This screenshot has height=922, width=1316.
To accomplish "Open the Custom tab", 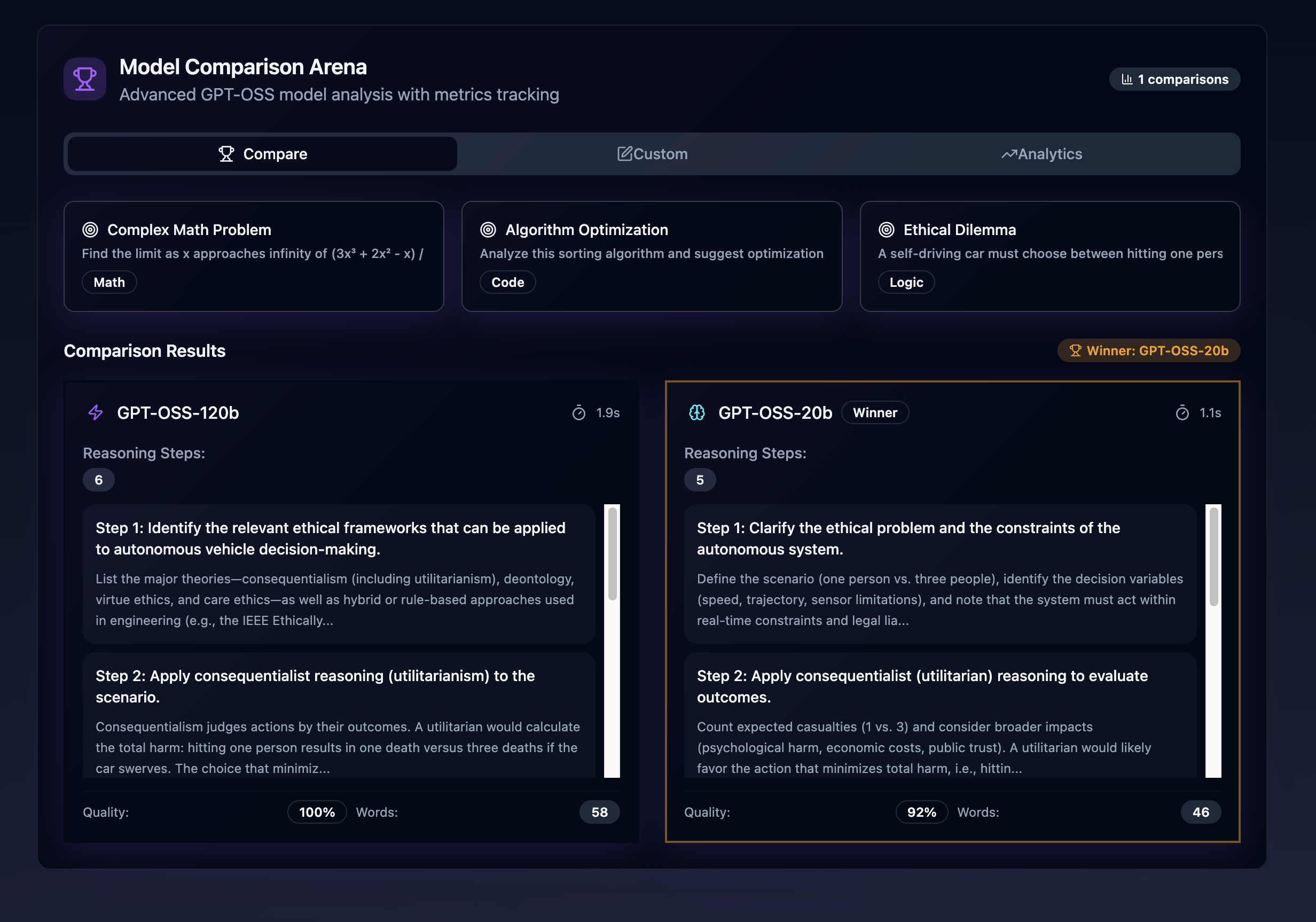I will pyautogui.click(x=652, y=154).
